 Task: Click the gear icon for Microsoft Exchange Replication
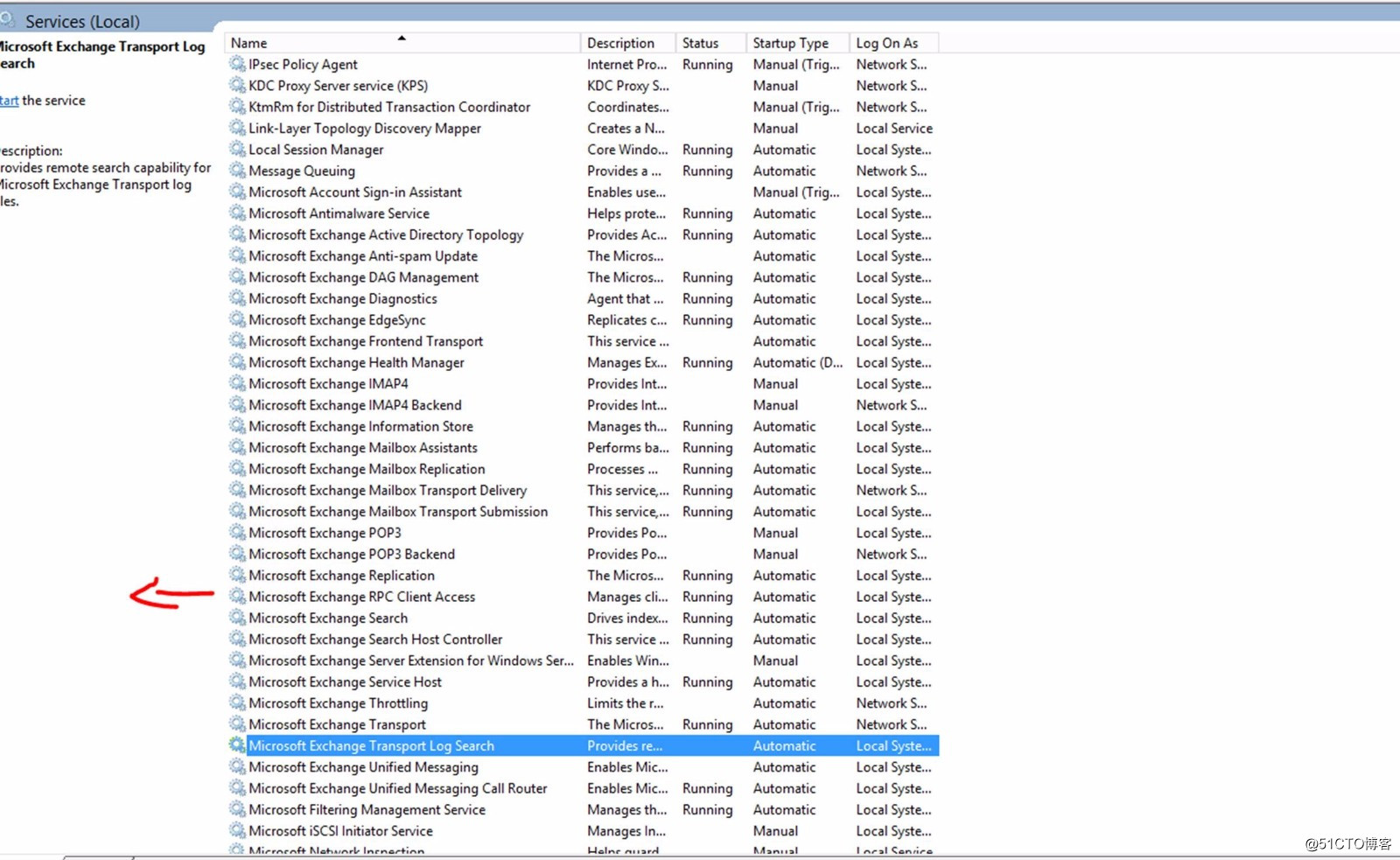pyautogui.click(x=237, y=575)
